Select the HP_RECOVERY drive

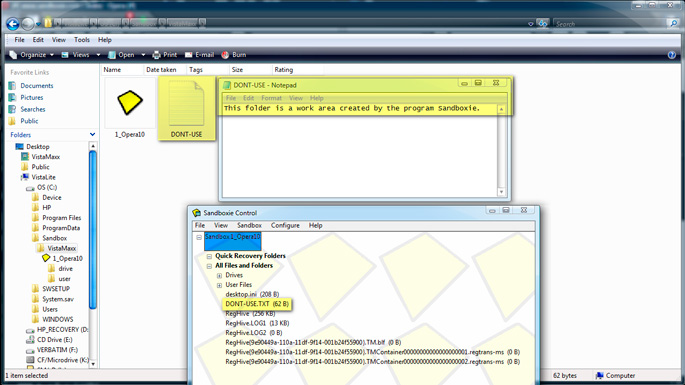pos(62,330)
